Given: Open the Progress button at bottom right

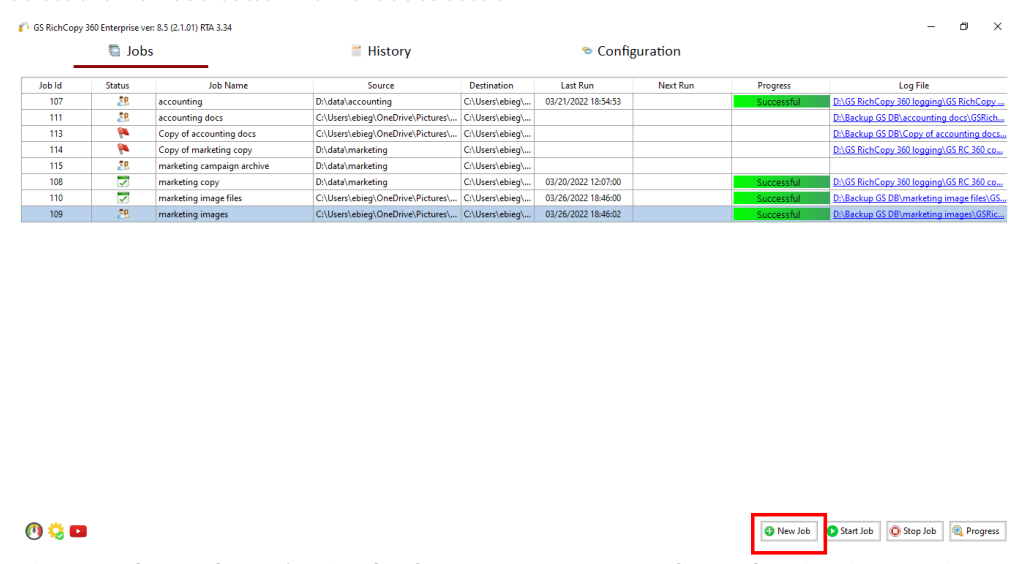Looking at the screenshot, I should pyautogui.click(x=977, y=531).
